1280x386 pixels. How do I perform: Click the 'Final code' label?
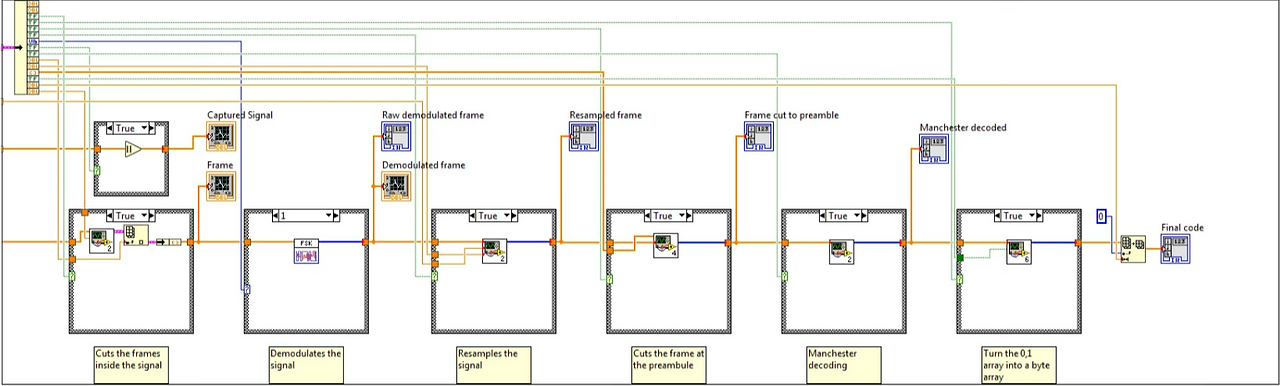click(x=1183, y=228)
